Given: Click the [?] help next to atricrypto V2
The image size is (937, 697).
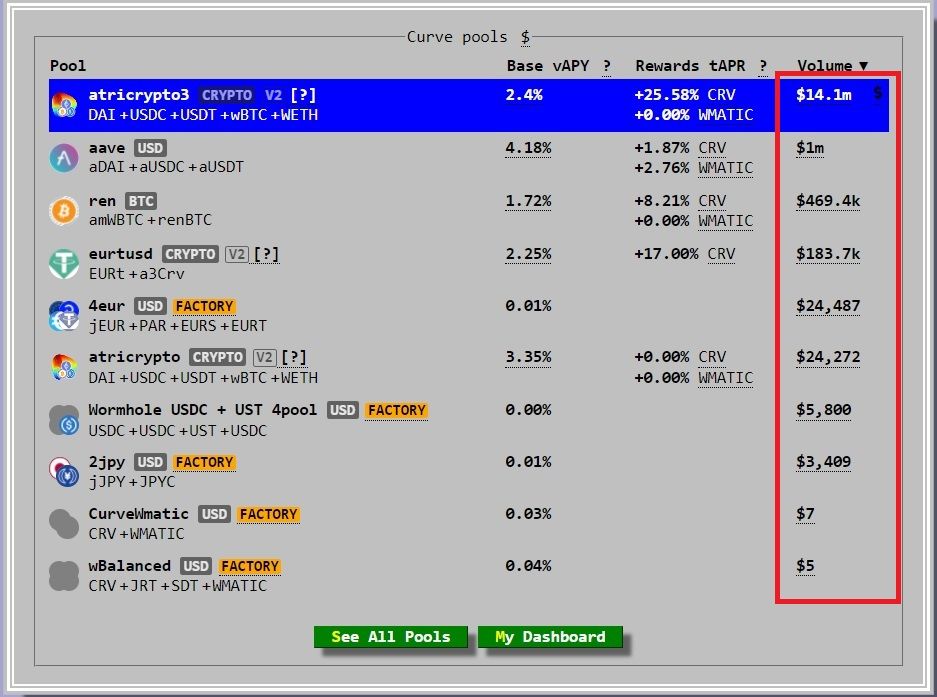Looking at the screenshot, I should (x=294, y=357).
